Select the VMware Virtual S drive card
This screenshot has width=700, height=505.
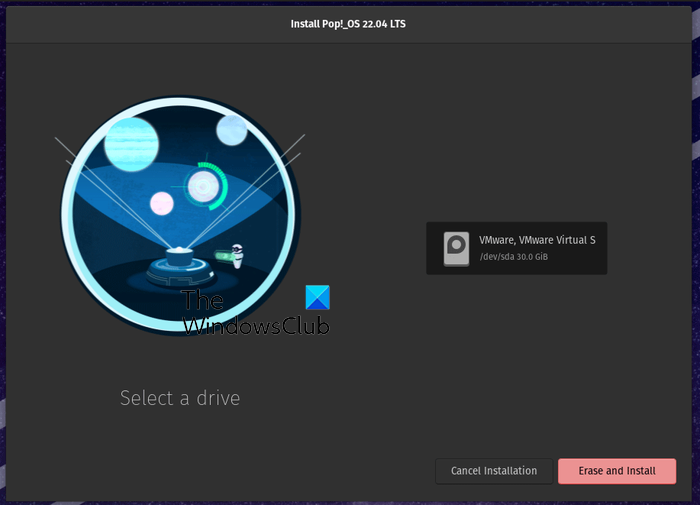(x=517, y=248)
